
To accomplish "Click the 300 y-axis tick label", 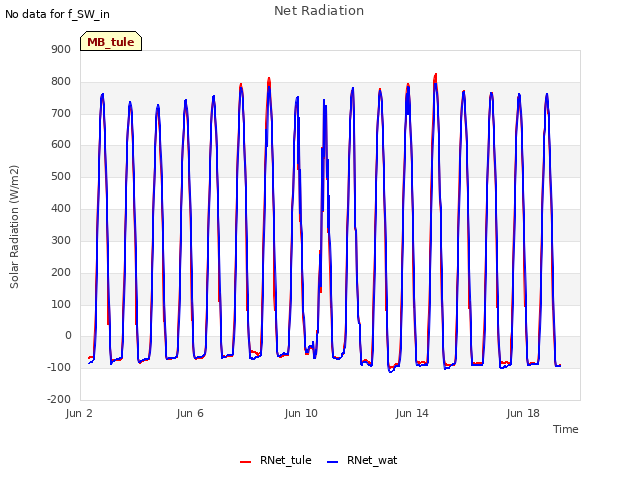I will tap(61, 240).
